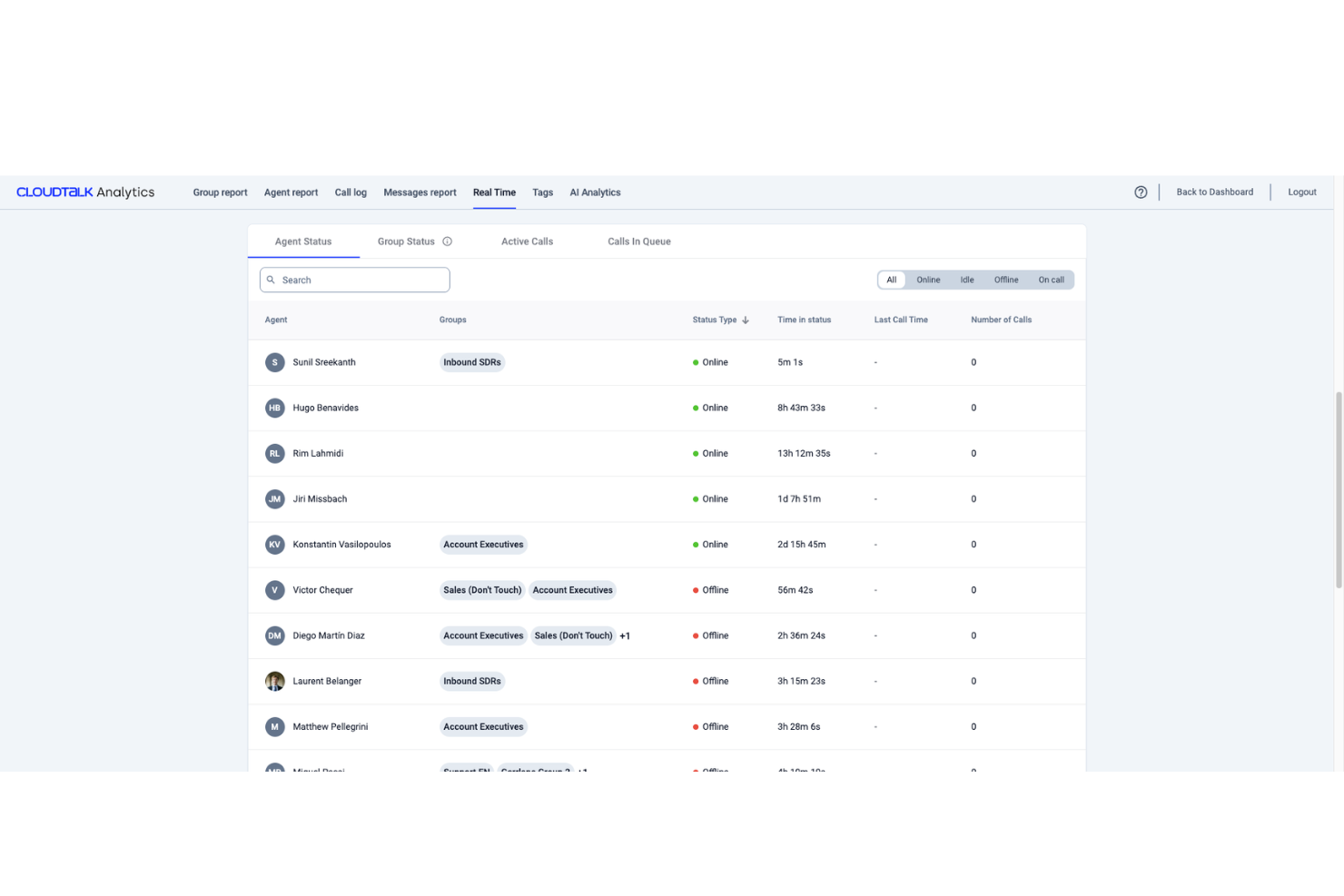The width and height of the screenshot is (1344, 896).
Task: Click the info icon next to Group Status
Action: (447, 241)
